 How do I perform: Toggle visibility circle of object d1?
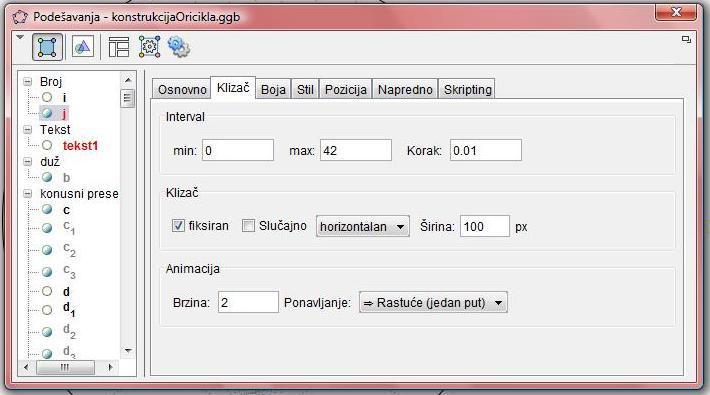[x=47, y=310]
